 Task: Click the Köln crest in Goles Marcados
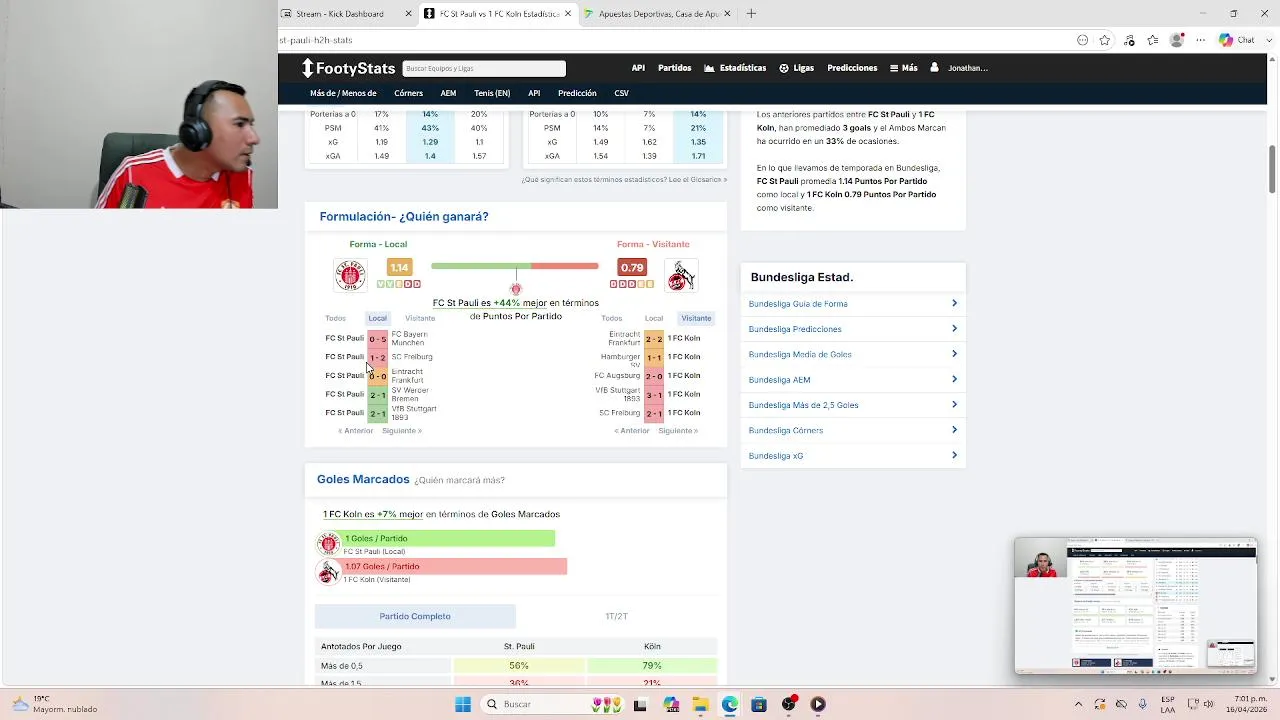pos(329,572)
